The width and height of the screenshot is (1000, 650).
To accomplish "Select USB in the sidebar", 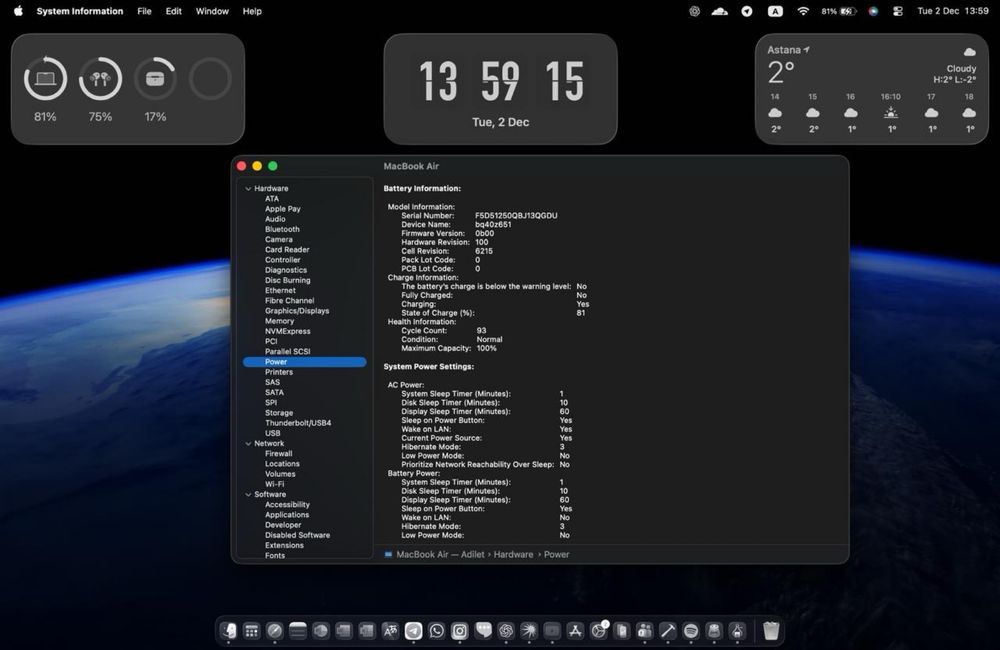I will pos(272,433).
